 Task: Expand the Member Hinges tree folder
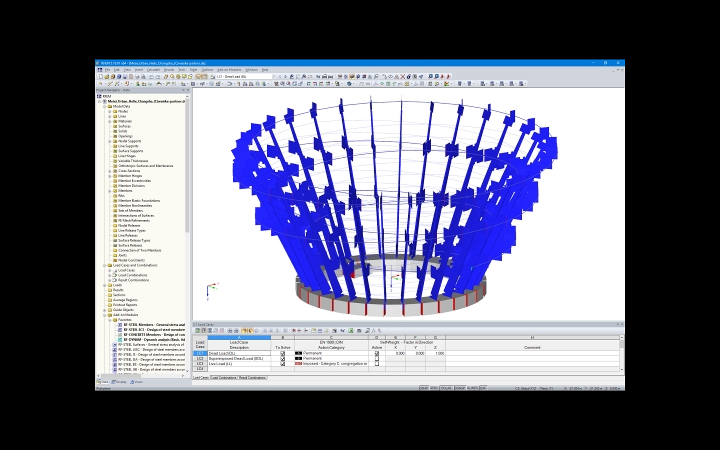tap(110, 176)
